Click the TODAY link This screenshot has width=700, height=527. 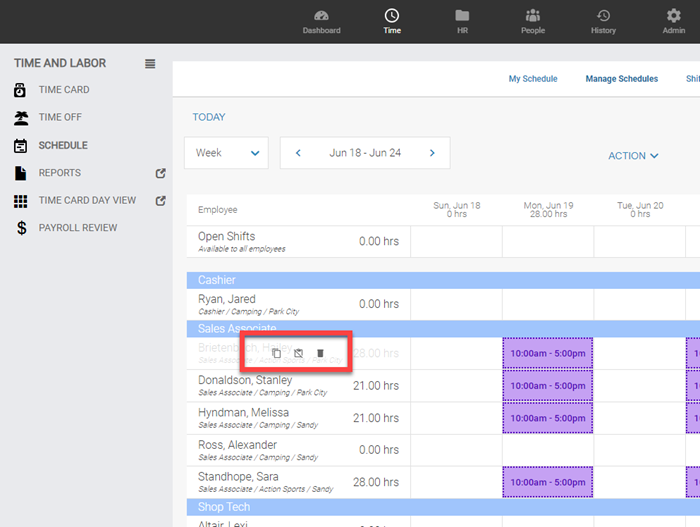209,117
